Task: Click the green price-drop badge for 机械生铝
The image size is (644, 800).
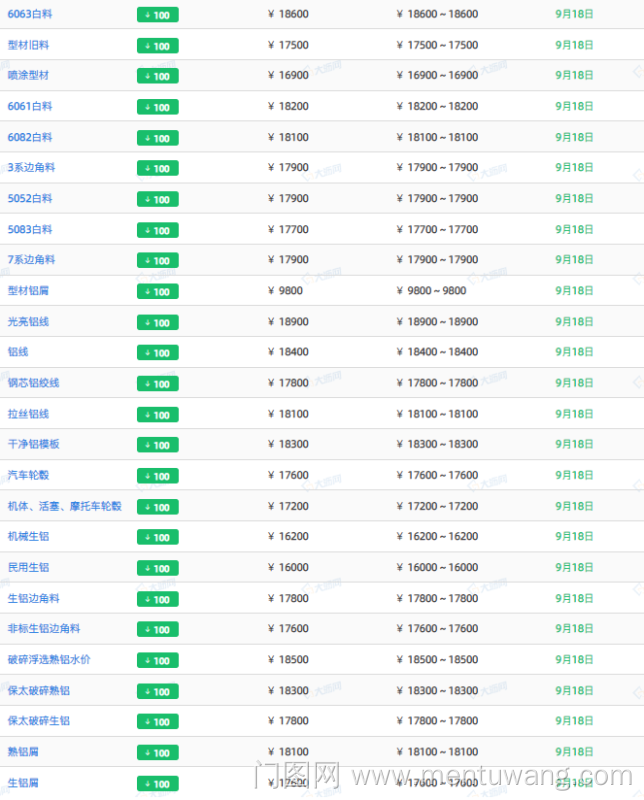Action: (x=157, y=537)
